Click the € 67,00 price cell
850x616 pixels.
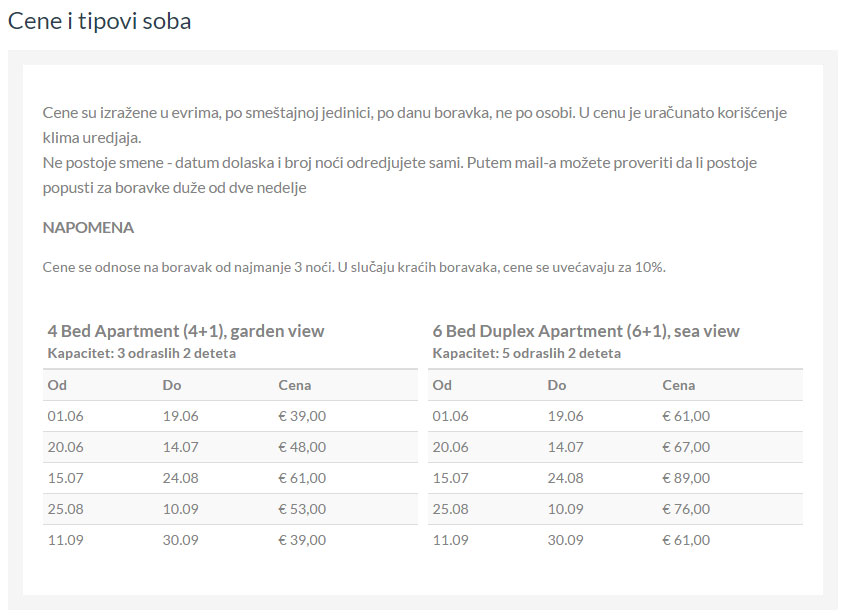[x=686, y=447]
